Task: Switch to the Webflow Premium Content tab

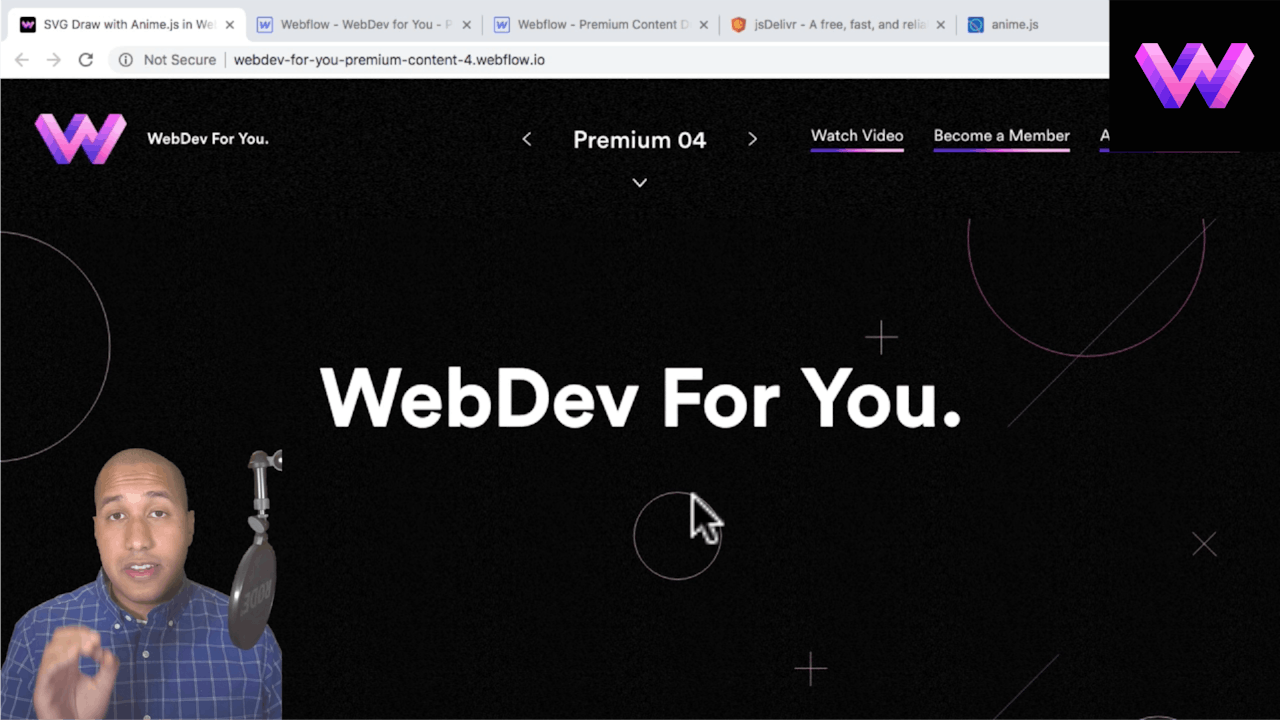Action: [595, 24]
